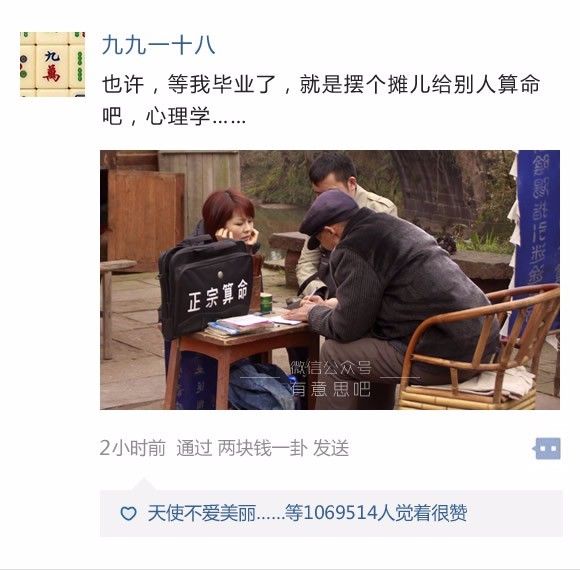This screenshot has width=580, height=570.
Task: Tap the heart icon in the likes bar
Action: (128, 513)
